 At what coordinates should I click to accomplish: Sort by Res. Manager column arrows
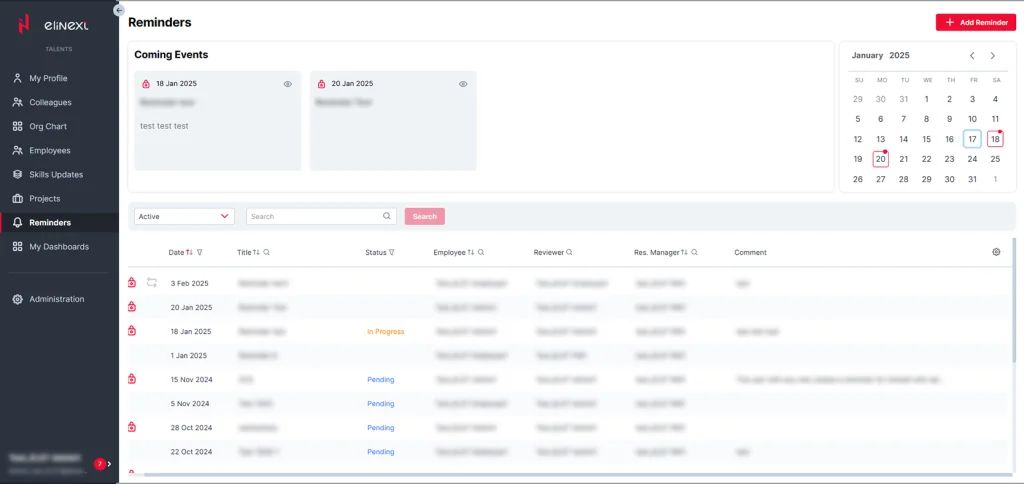pos(684,252)
